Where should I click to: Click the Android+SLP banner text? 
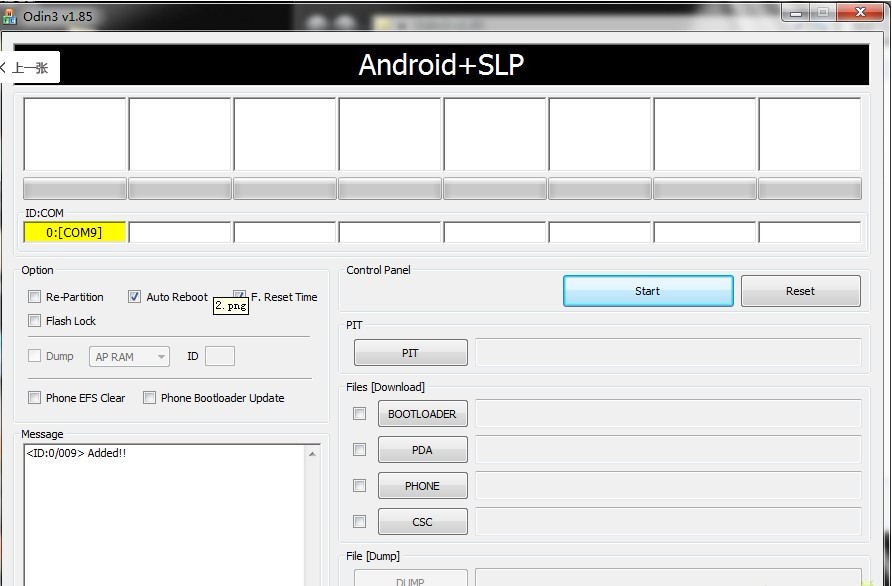pos(441,65)
